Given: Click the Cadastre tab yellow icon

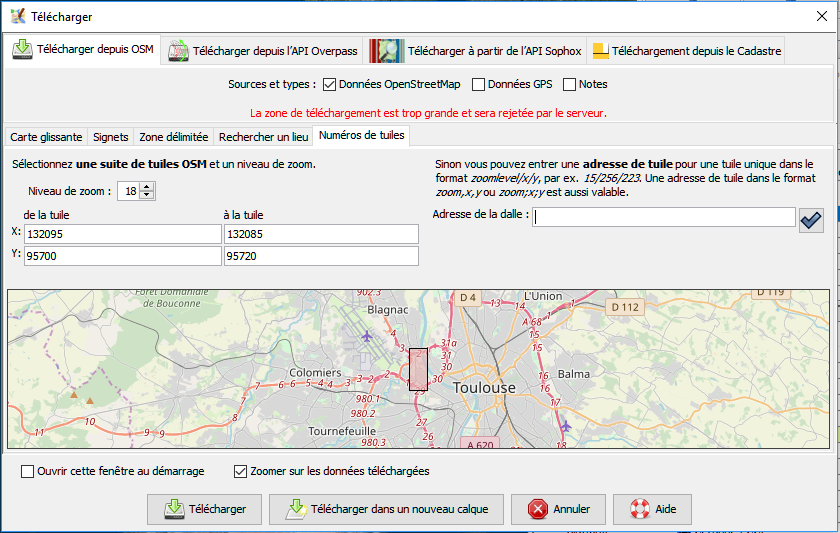Looking at the screenshot, I should (x=600, y=51).
